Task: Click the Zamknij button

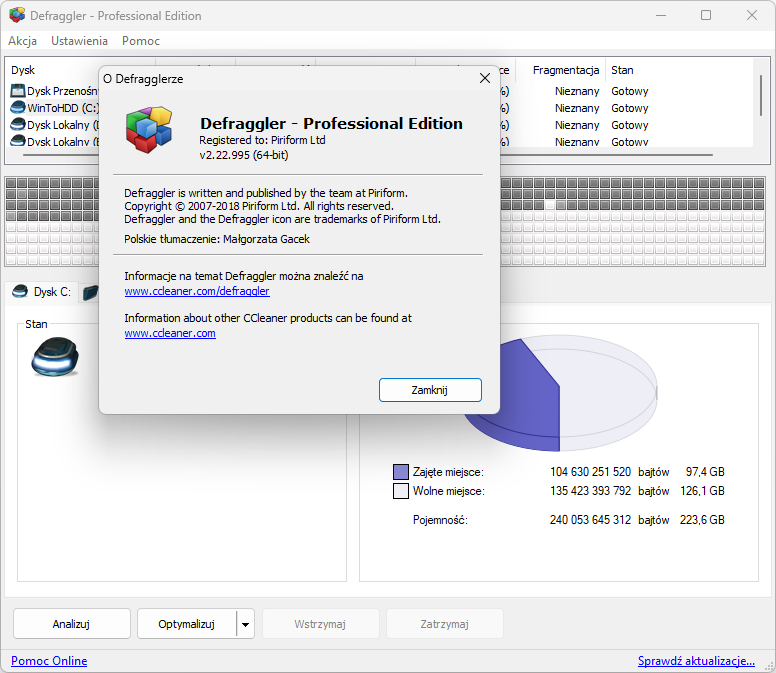Action: pyautogui.click(x=430, y=390)
